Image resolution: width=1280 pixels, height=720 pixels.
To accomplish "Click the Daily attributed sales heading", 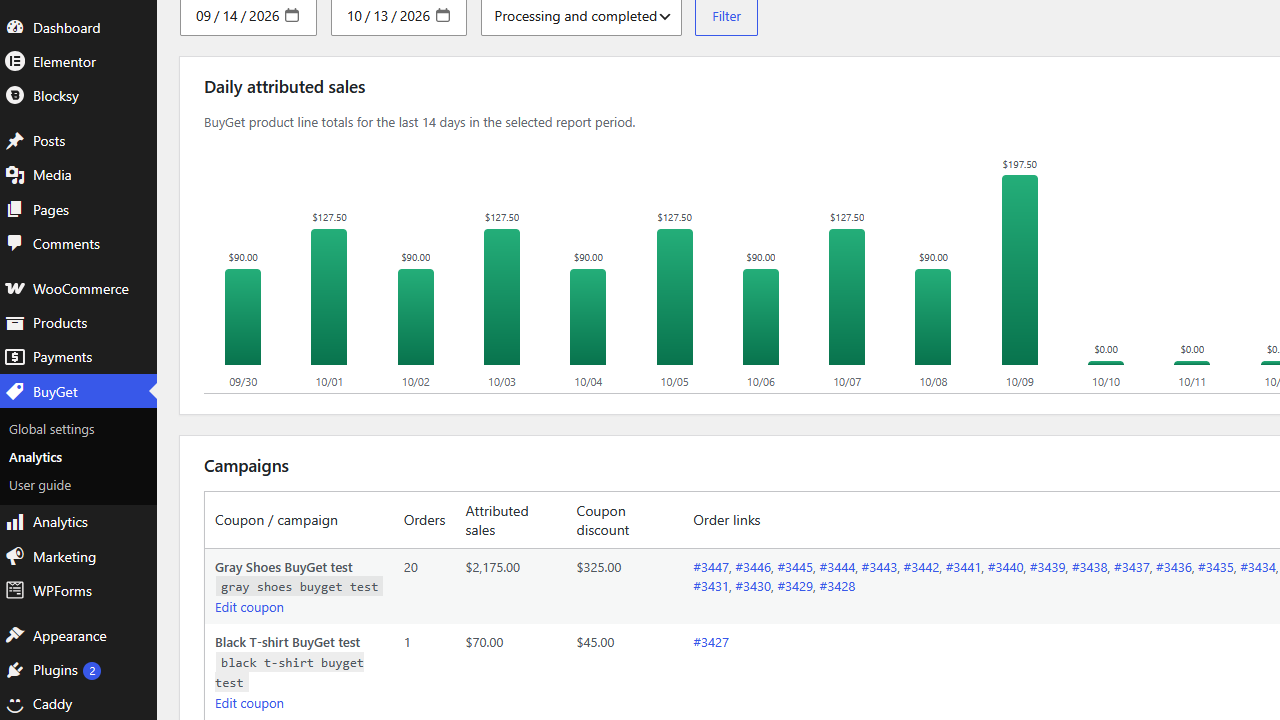I will [285, 87].
